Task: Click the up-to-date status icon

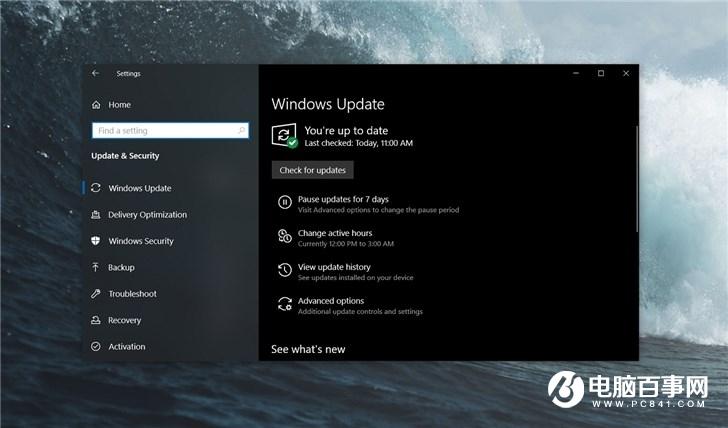Action: point(284,136)
